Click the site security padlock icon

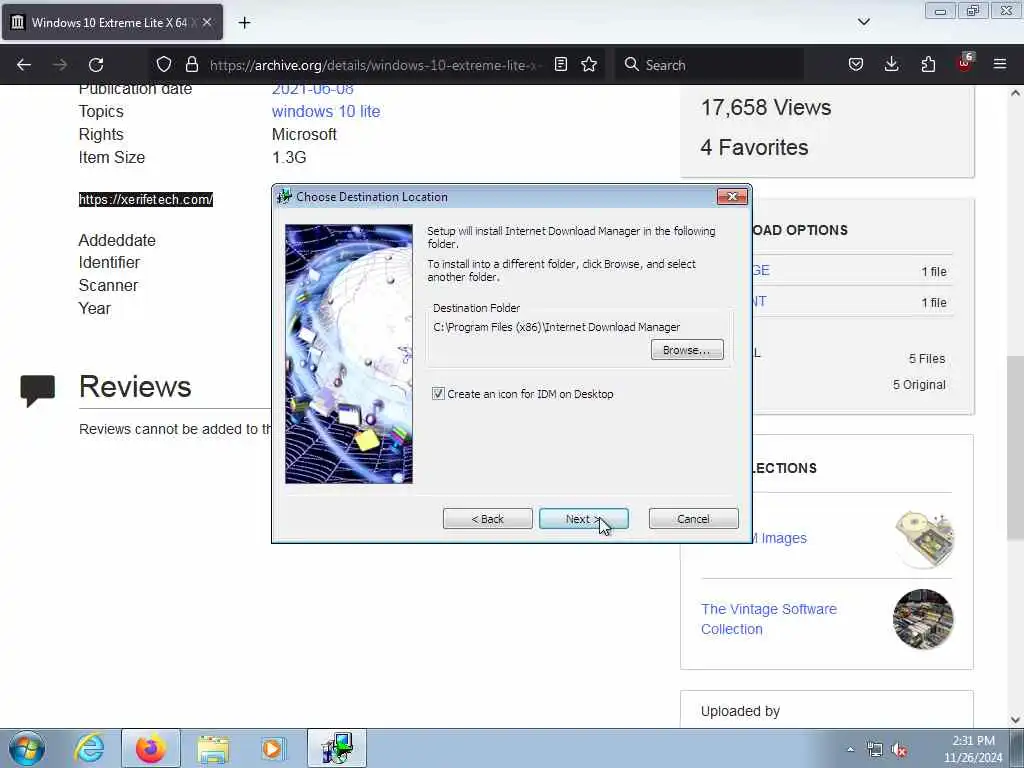[191, 65]
